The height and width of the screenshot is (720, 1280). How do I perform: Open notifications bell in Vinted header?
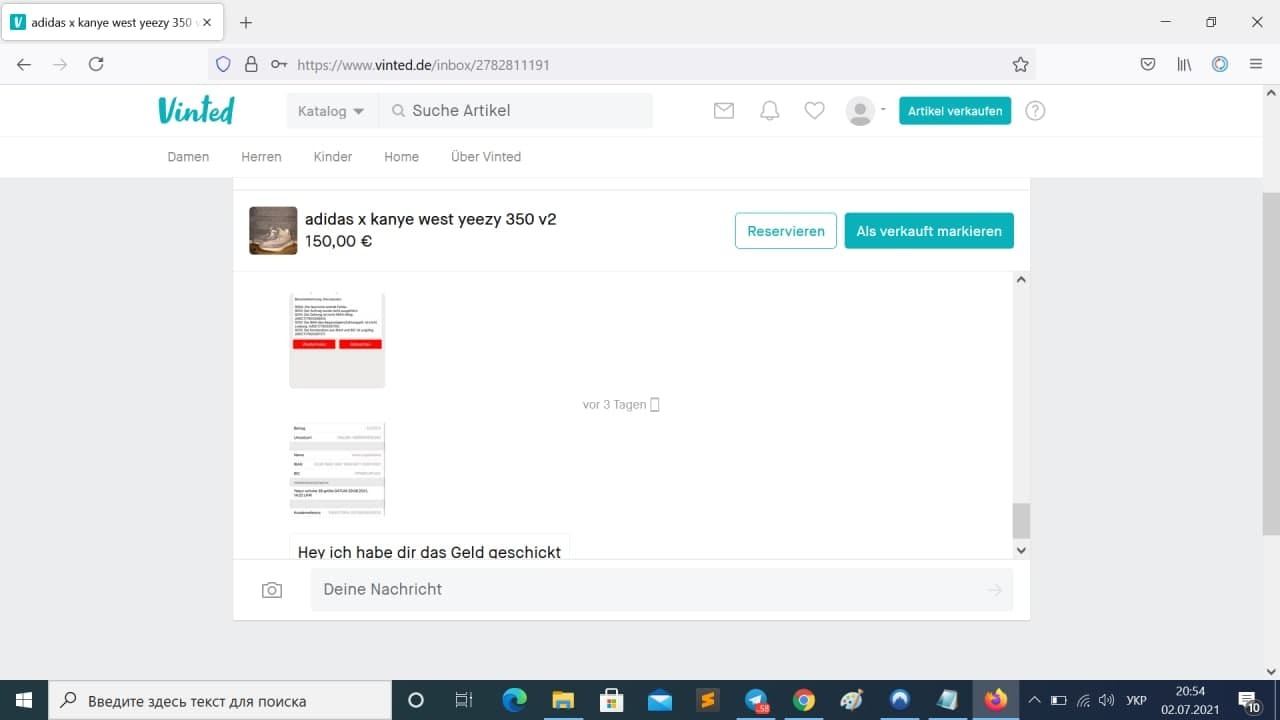[769, 111]
